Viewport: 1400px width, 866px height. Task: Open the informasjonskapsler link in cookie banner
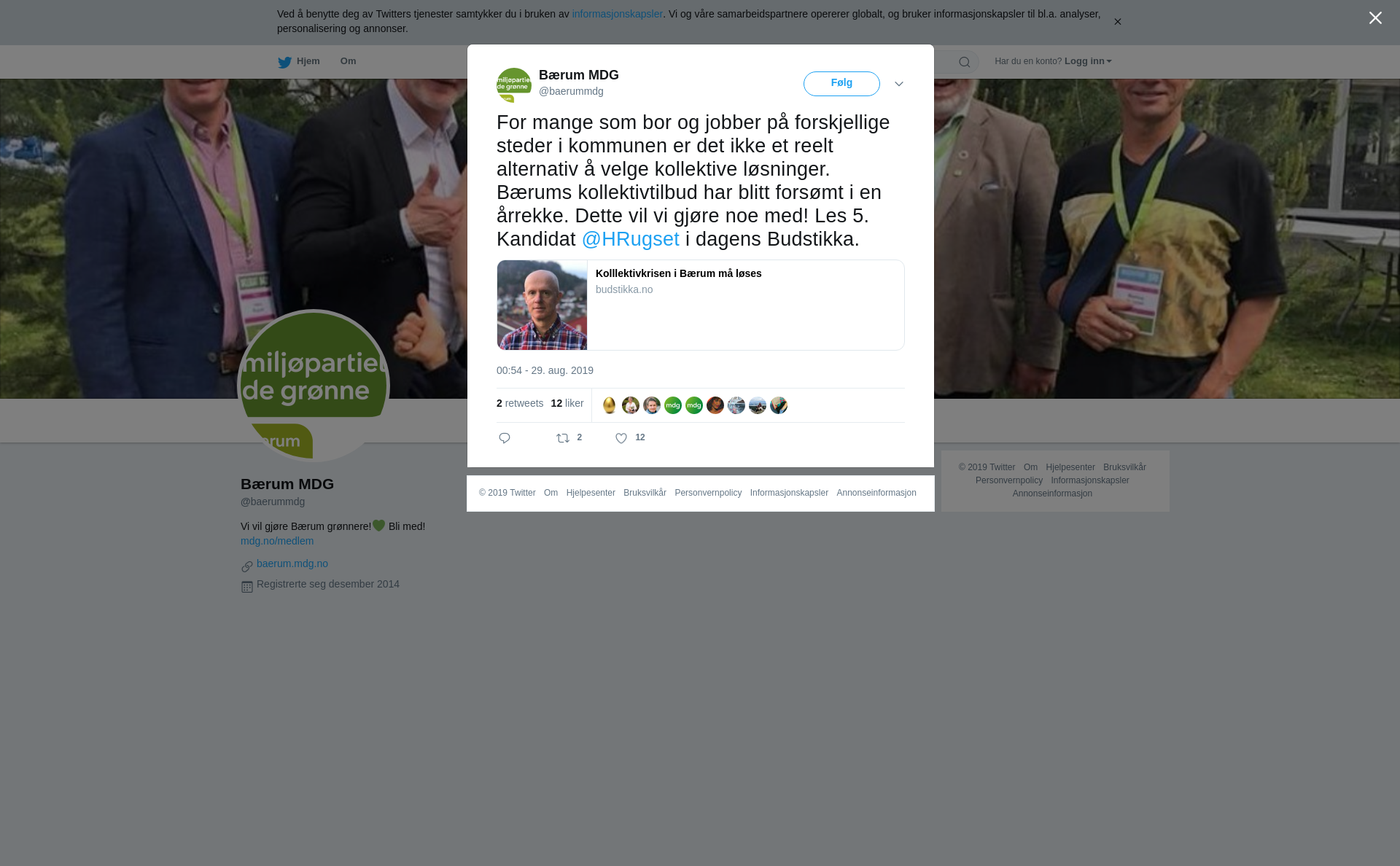pos(618,14)
